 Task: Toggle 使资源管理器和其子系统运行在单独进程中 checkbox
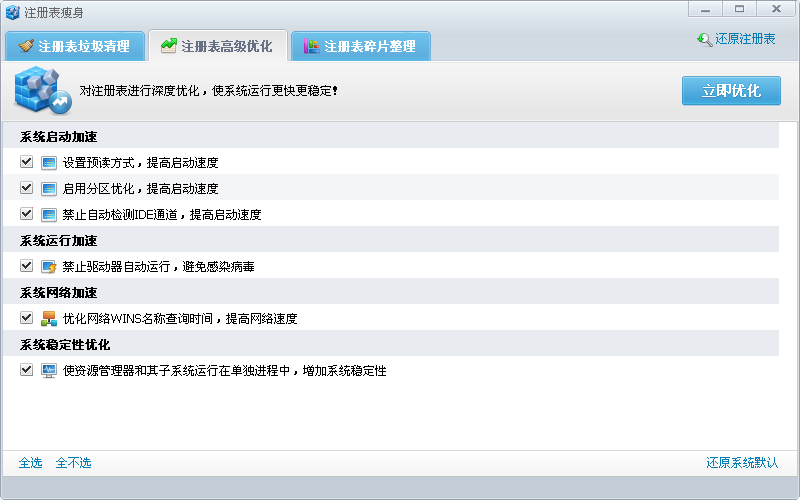click(x=27, y=370)
